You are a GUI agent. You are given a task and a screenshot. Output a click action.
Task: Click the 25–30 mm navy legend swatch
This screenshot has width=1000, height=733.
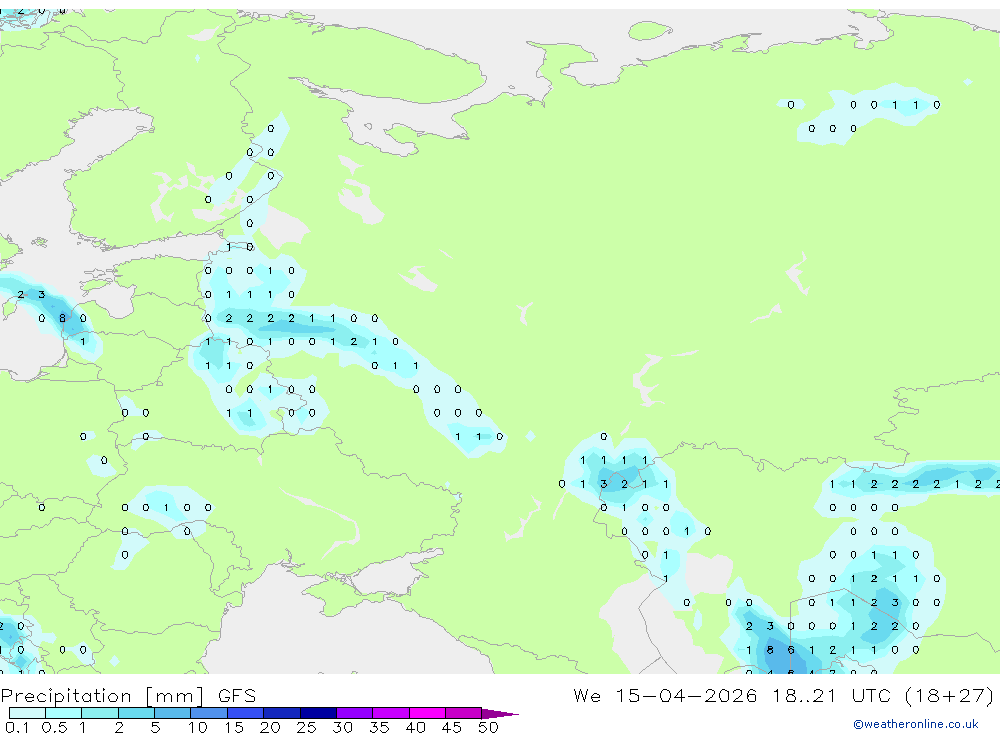pyautogui.click(x=318, y=713)
